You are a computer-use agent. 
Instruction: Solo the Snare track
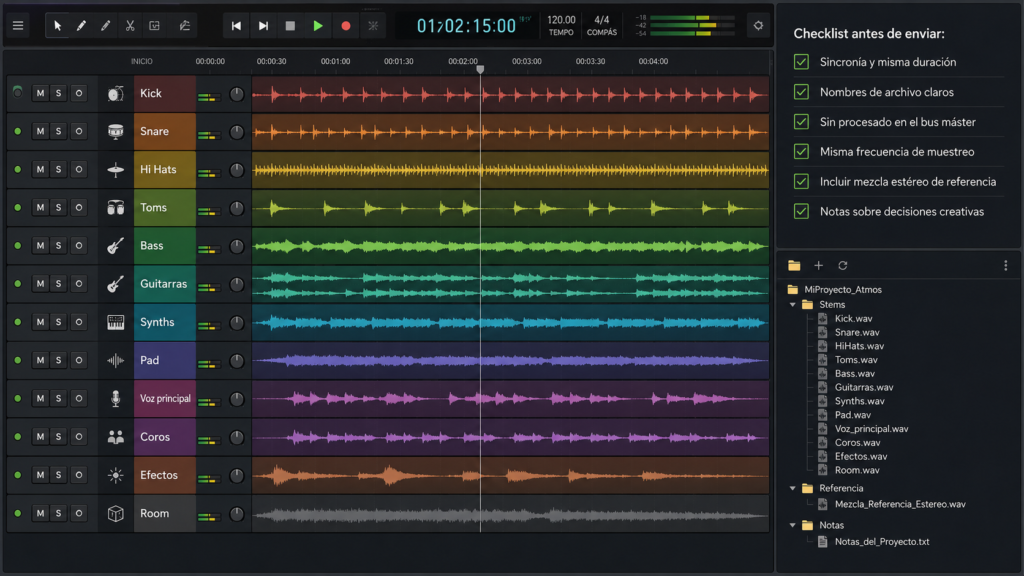[x=59, y=131]
